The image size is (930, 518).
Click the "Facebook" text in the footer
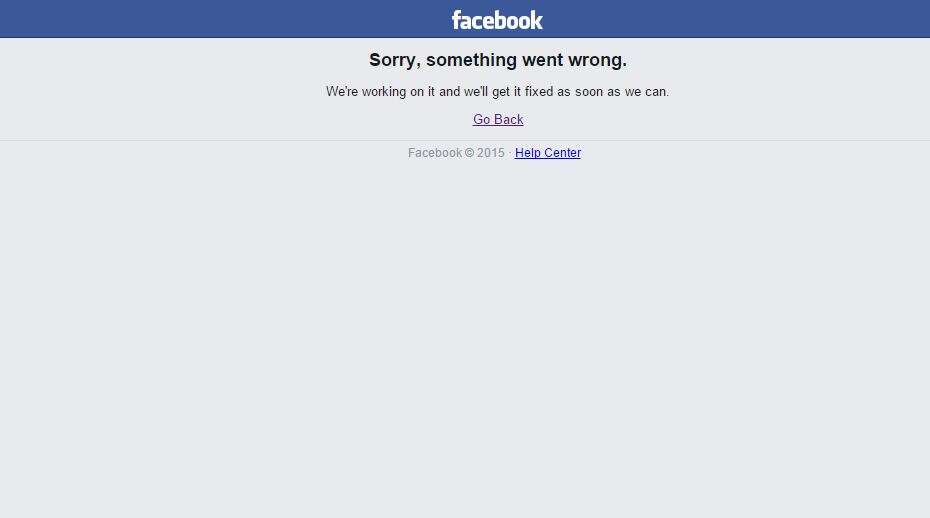click(x=435, y=153)
